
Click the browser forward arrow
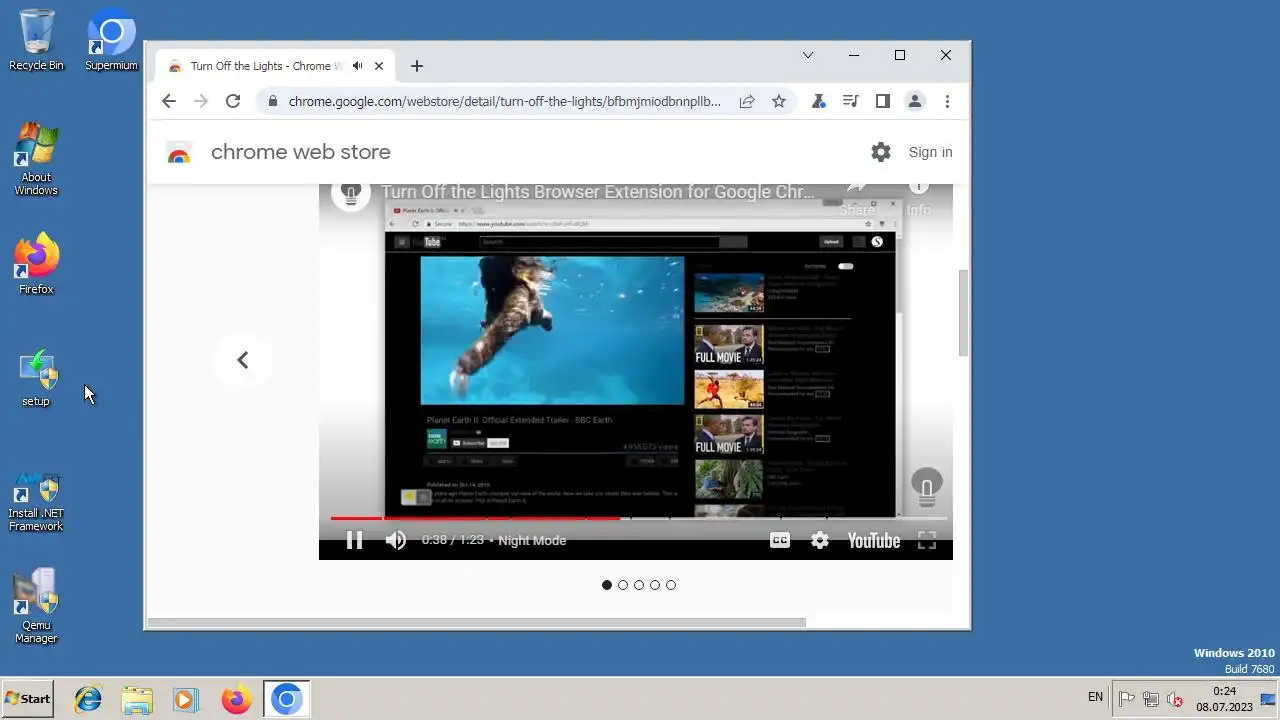(x=201, y=101)
